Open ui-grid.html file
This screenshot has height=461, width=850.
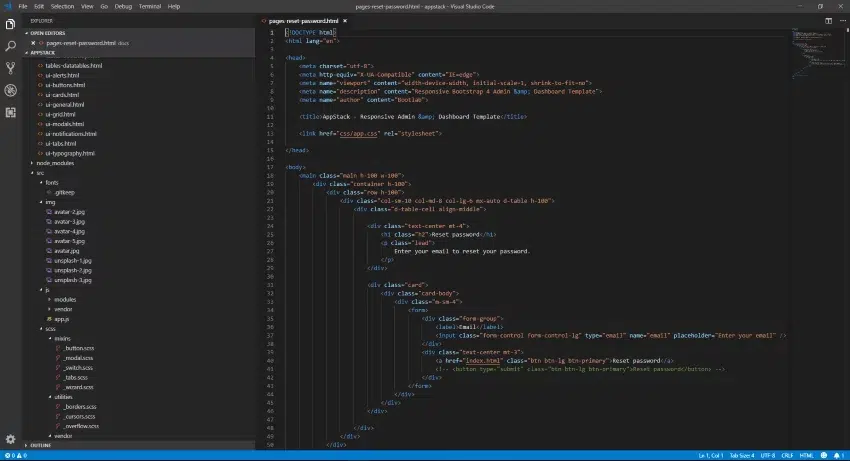60,114
